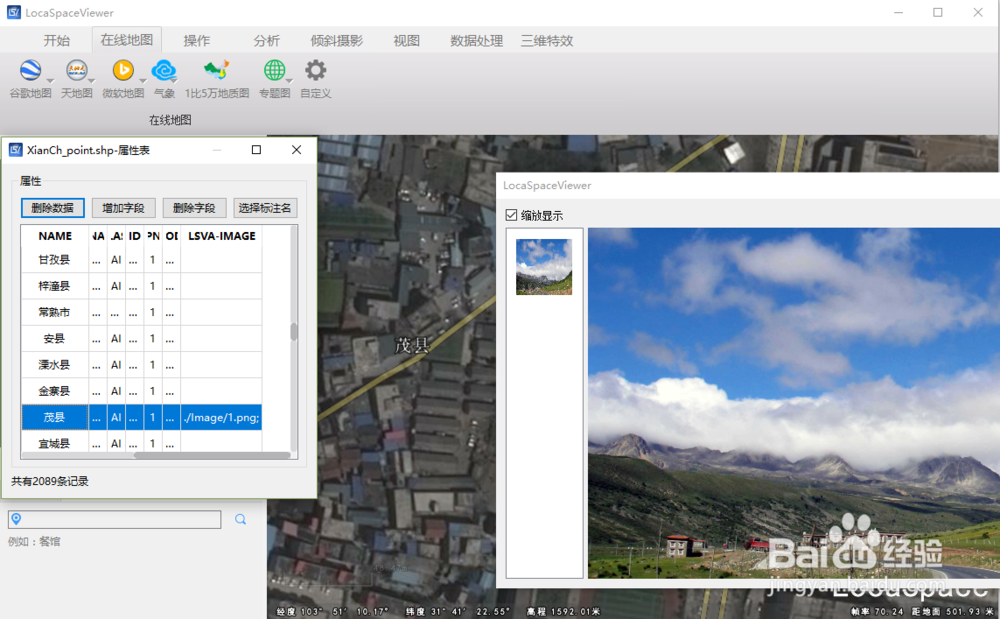Select the 微软地图 Bing map icon
The width and height of the screenshot is (1000, 619).
[123, 71]
